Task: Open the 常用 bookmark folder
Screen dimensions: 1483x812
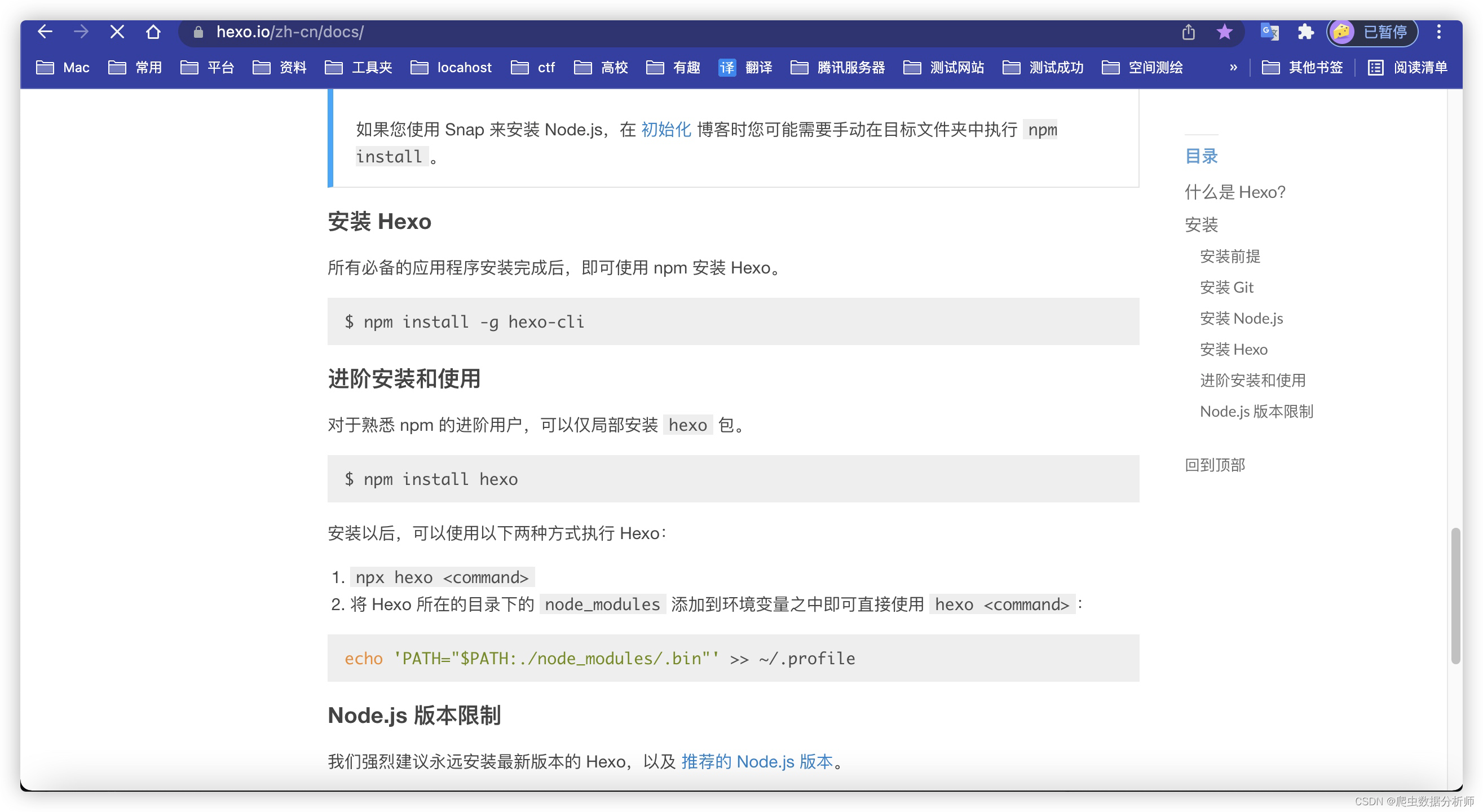Action: click(x=135, y=67)
